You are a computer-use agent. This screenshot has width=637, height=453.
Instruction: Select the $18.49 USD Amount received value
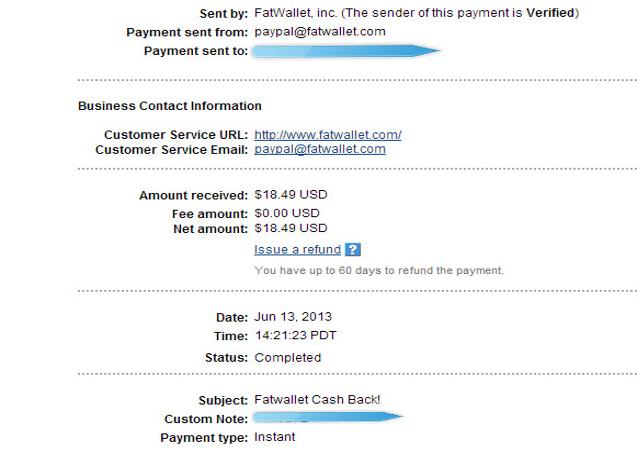click(291, 195)
